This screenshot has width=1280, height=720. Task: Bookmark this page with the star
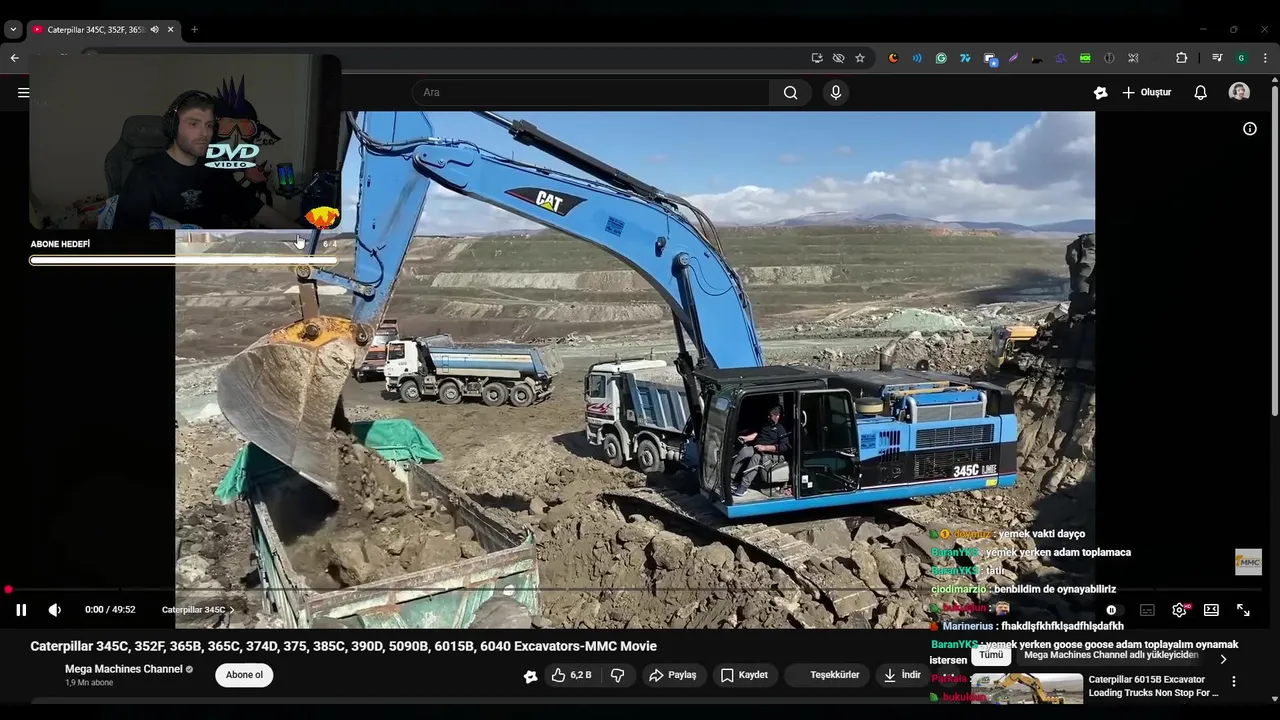(x=860, y=58)
